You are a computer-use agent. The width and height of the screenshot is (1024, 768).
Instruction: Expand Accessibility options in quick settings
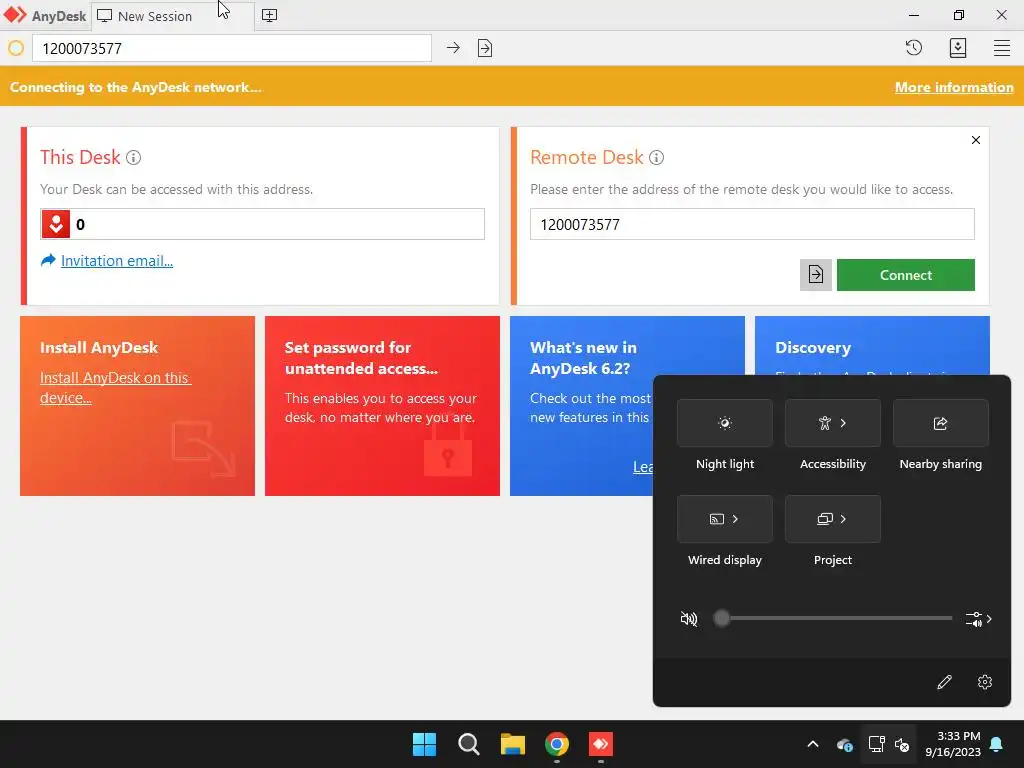[833, 423]
